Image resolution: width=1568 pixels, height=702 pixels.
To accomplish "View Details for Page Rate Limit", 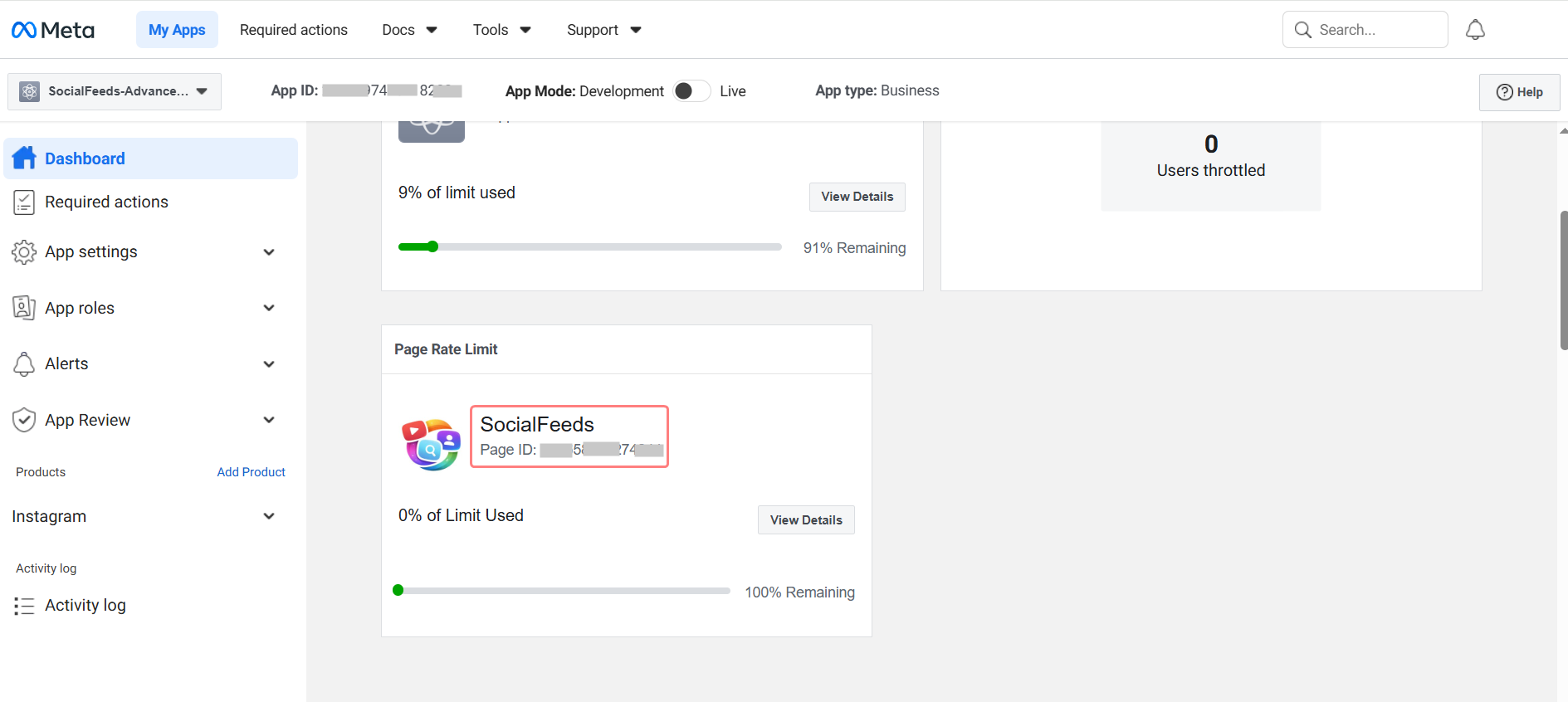I will point(805,520).
